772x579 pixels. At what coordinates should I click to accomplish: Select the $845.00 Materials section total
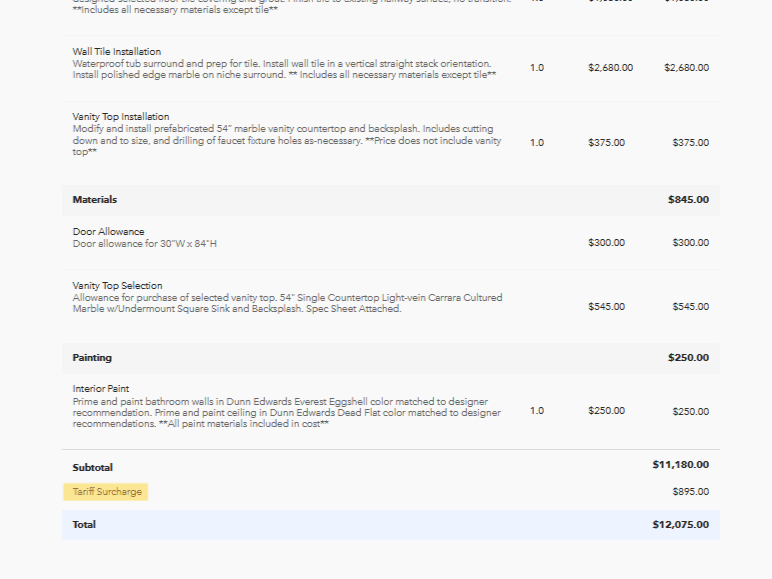pyautogui.click(x=688, y=200)
